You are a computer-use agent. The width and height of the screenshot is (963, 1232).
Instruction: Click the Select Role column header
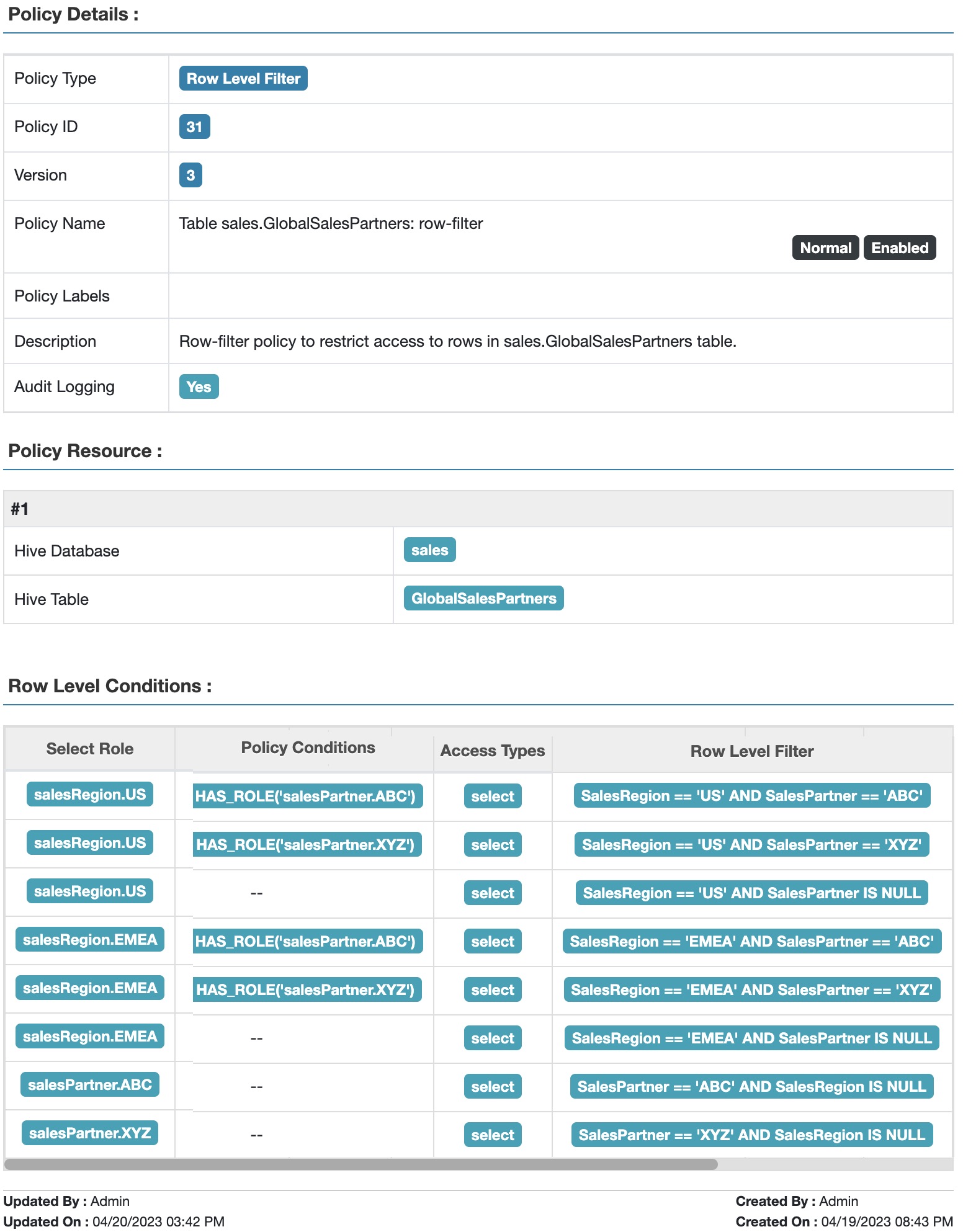pos(90,749)
